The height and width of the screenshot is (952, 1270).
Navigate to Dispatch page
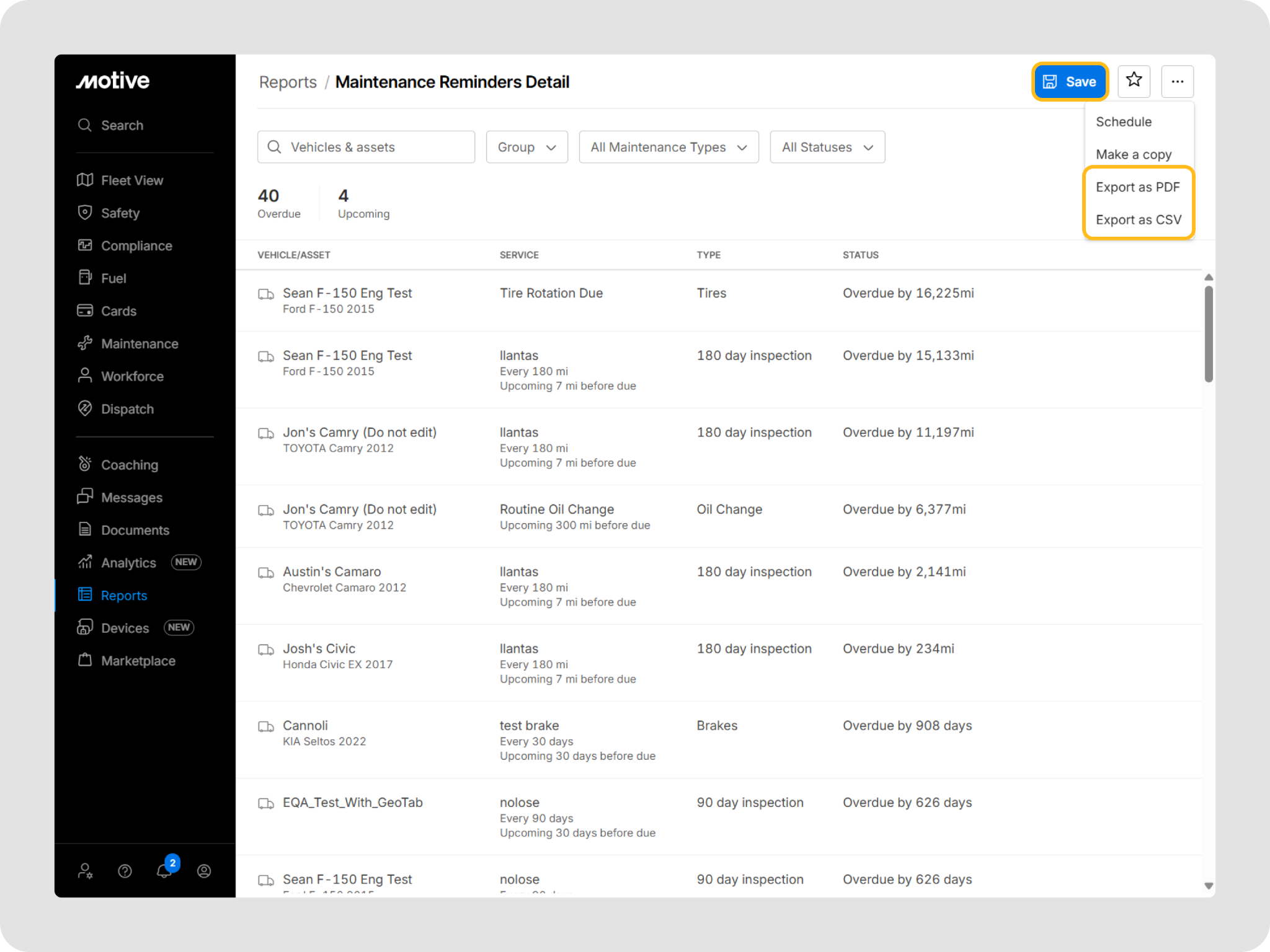click(127, 409)
